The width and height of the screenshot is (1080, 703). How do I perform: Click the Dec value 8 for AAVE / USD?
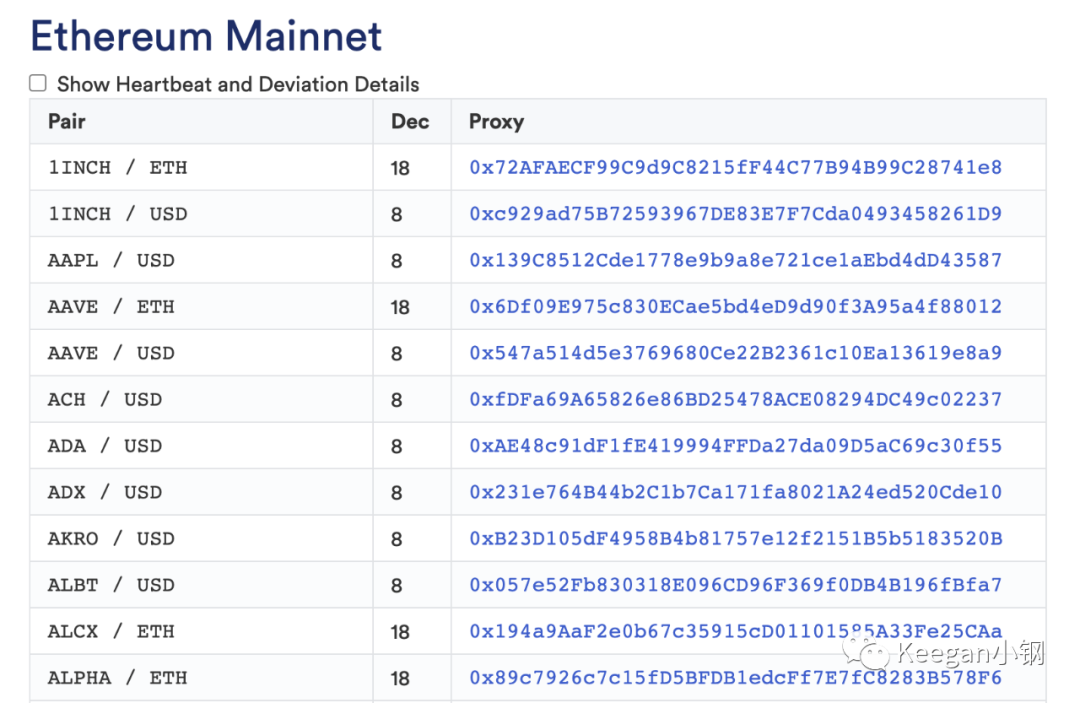pyautogui.click(x=397, y=353)
